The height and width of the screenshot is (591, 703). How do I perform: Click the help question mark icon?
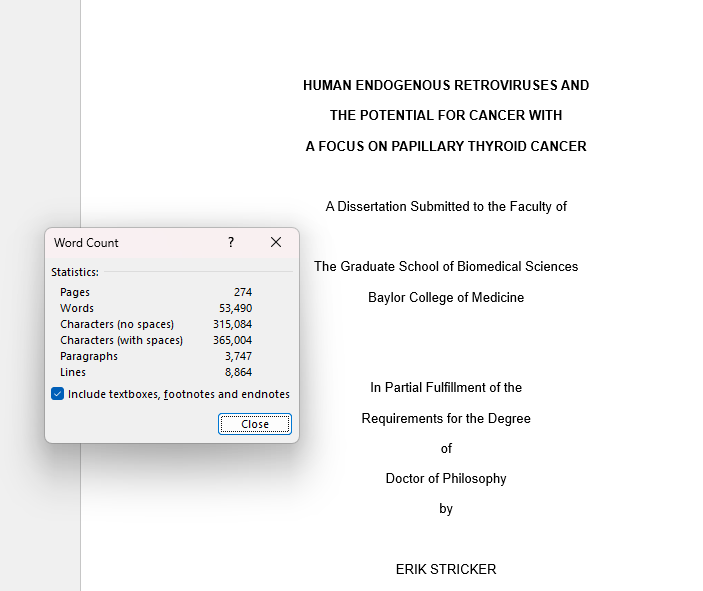[x=231, y=243]
